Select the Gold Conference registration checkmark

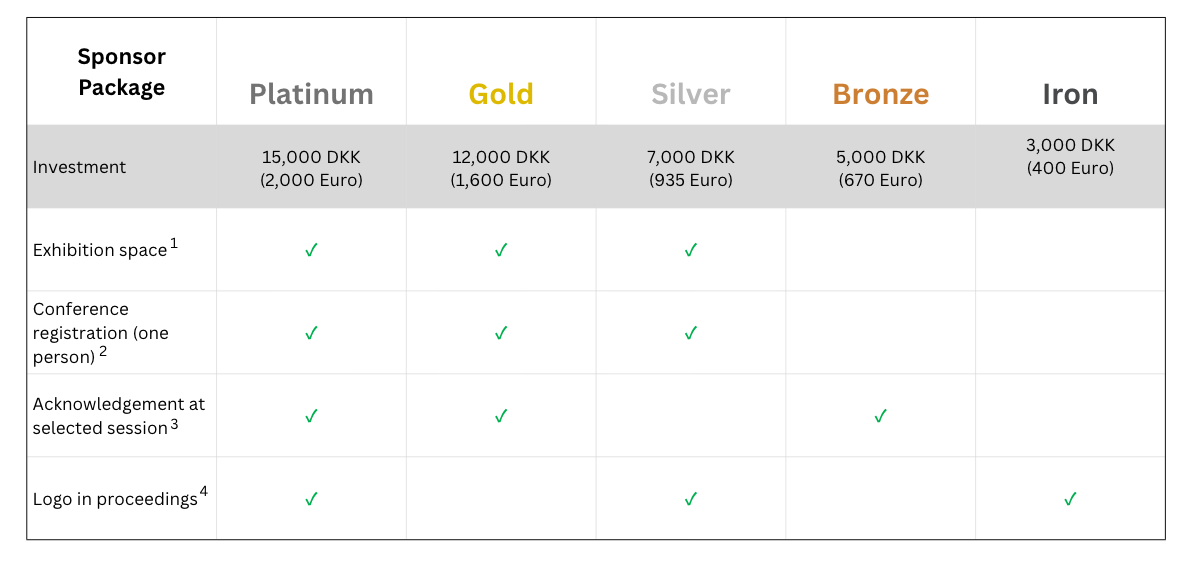click(x=501, y=333)
